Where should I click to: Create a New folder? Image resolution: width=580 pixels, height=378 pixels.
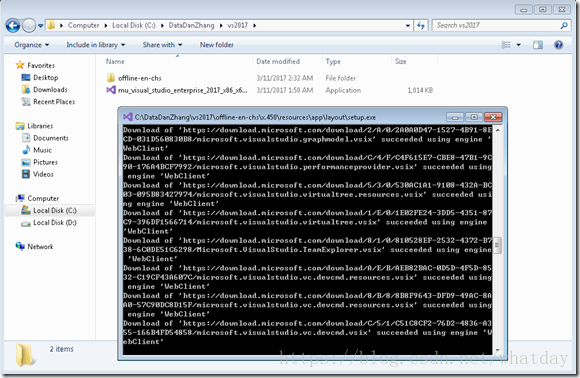coord(217,45)
